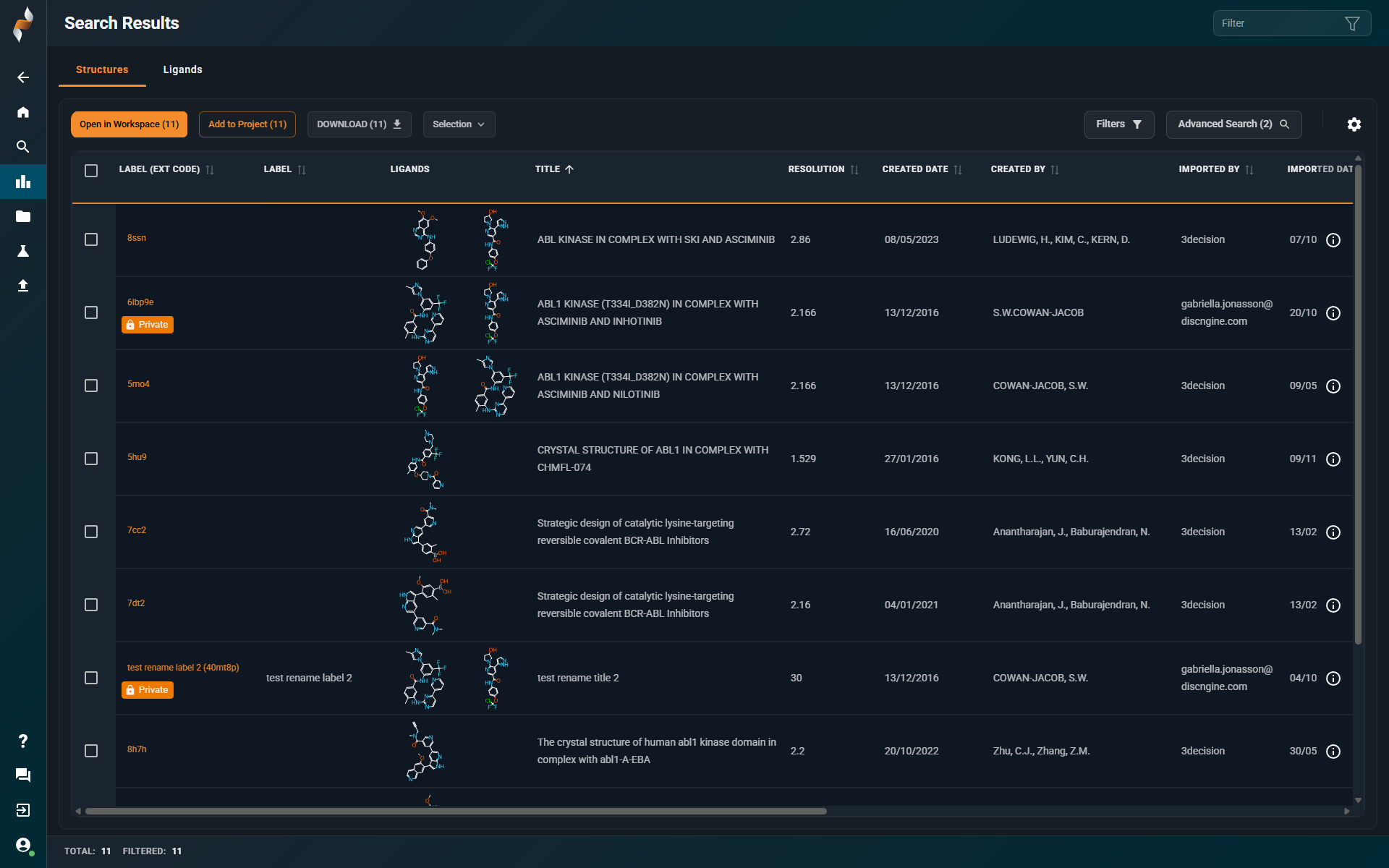Click Open in Workspace (11) button
1389x868 pixels.
point(129,124)
